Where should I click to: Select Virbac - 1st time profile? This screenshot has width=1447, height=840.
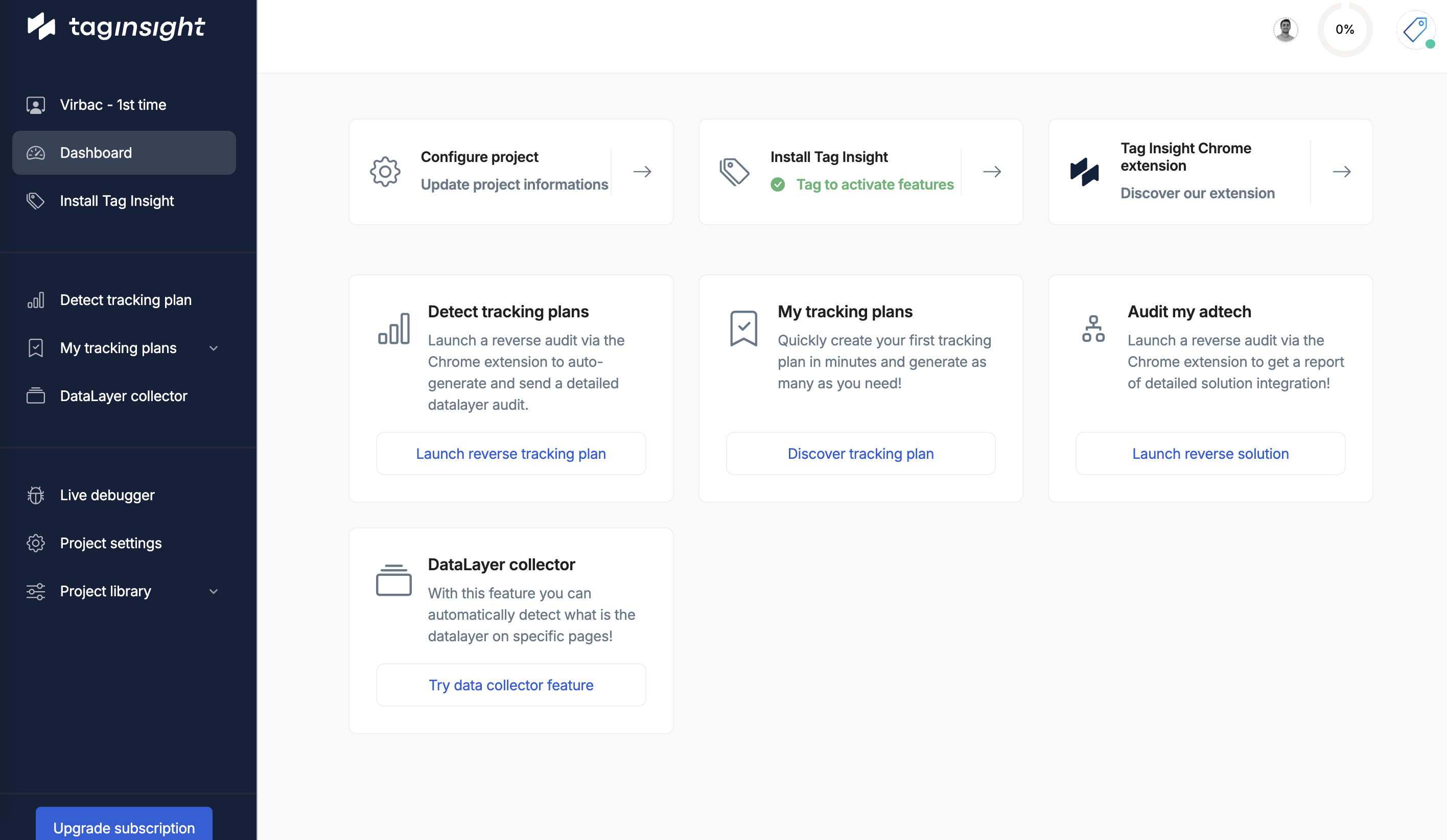click(112, 104)
